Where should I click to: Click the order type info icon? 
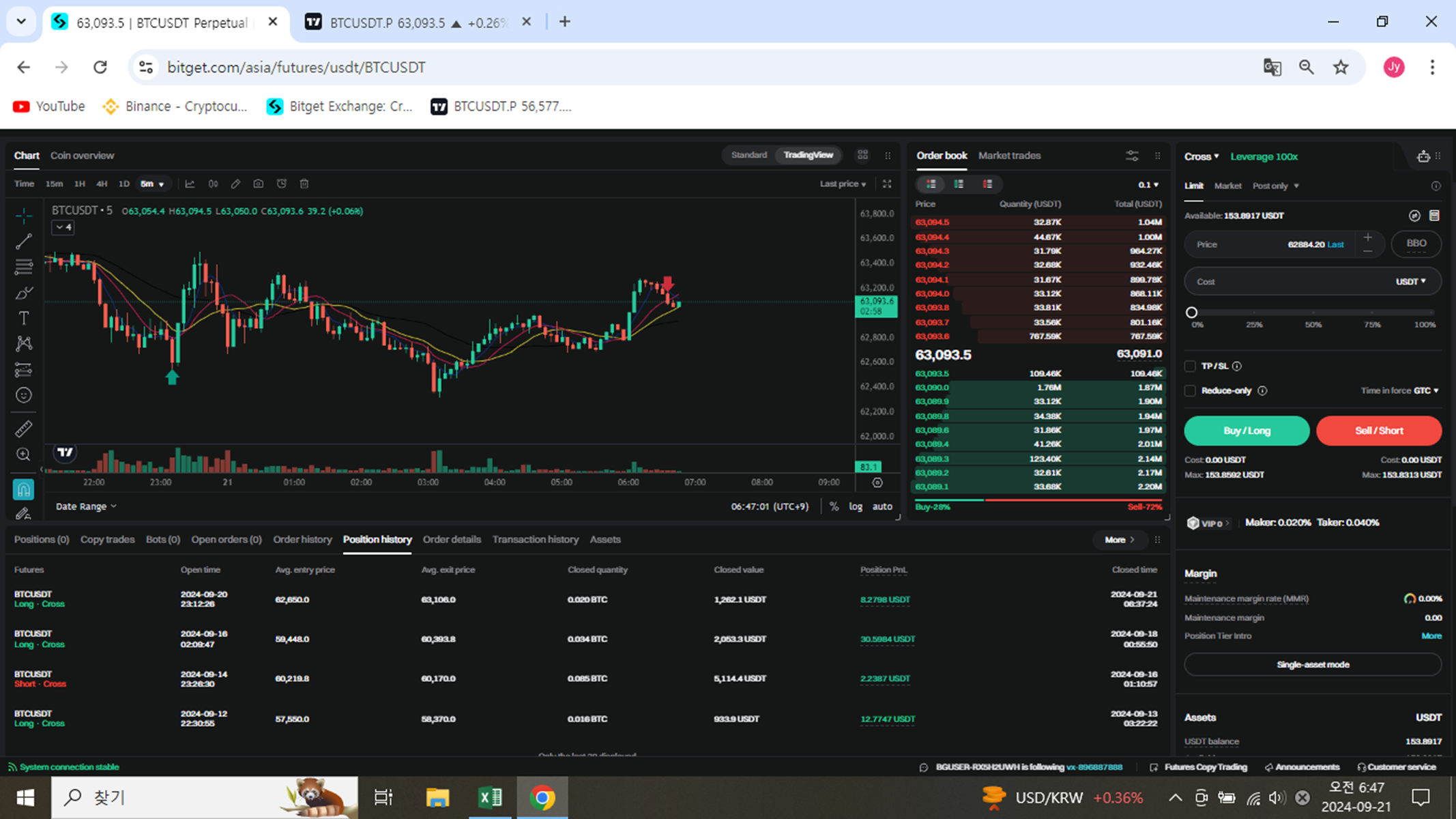coord(1436,186)
